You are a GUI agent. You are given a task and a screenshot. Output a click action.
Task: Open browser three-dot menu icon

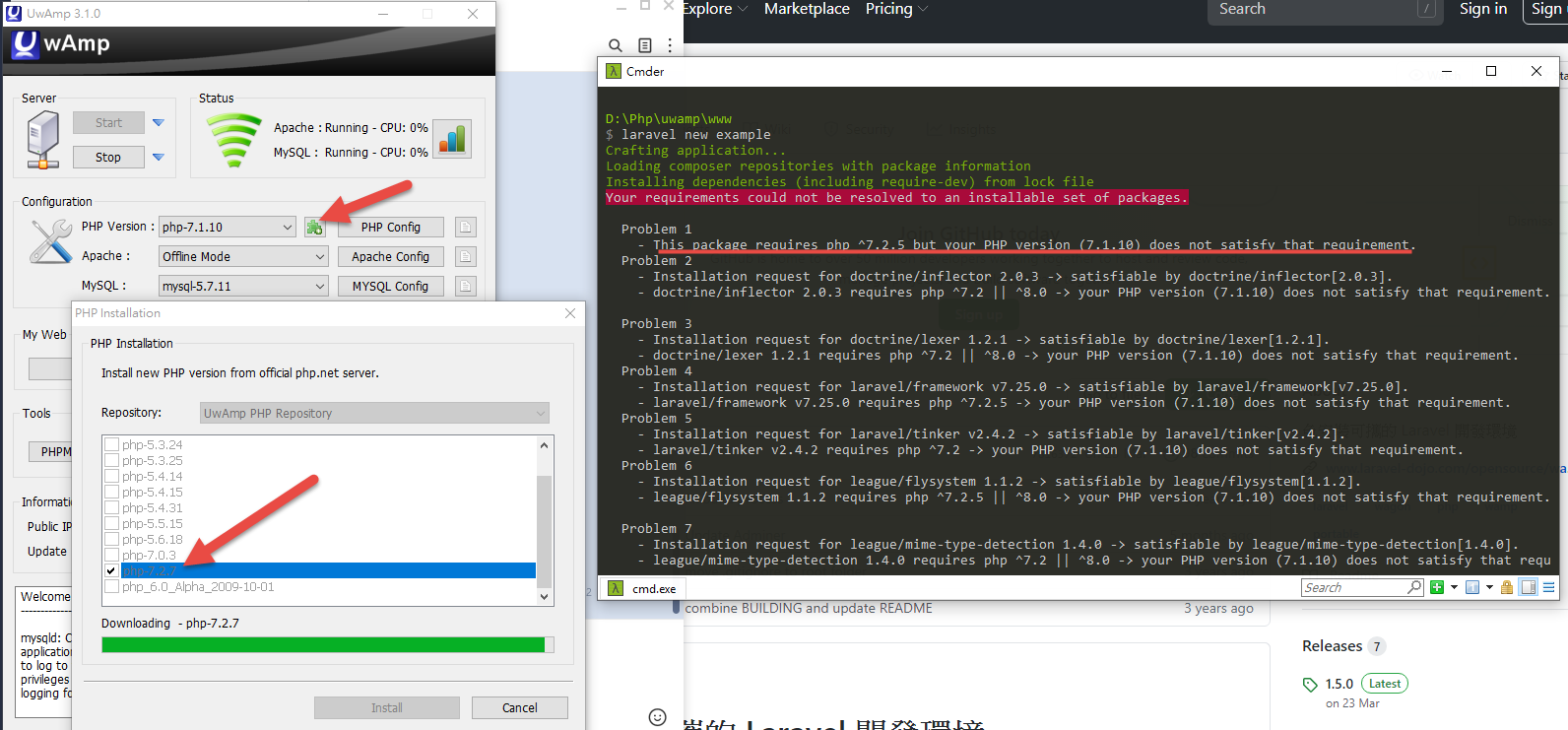(x=670, y=45)
